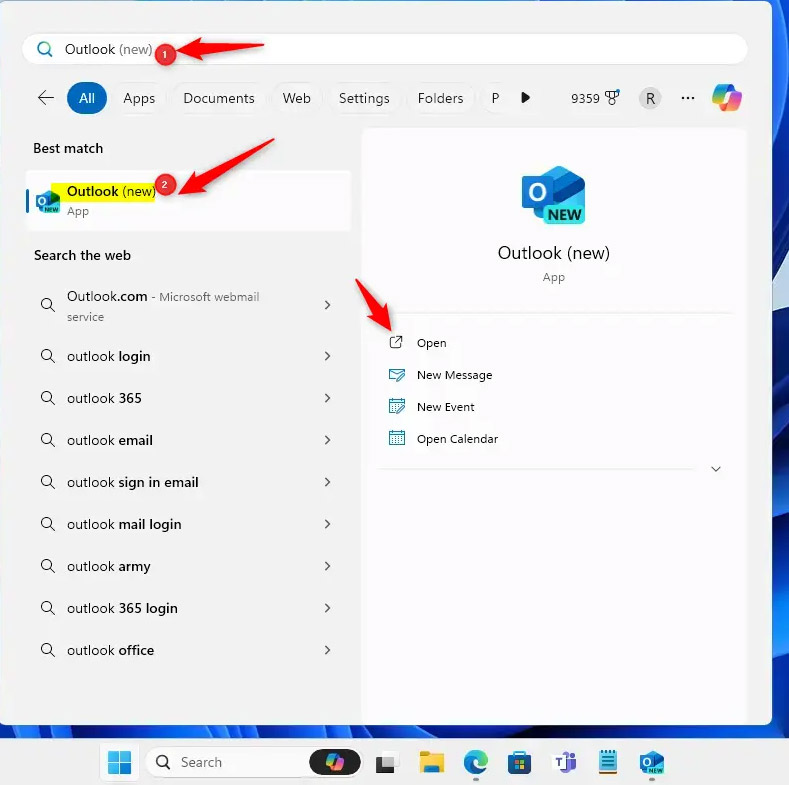Open Notepad from the taskbar
The width and height of the screenshot is (789, 785).
tap(608, 762)
